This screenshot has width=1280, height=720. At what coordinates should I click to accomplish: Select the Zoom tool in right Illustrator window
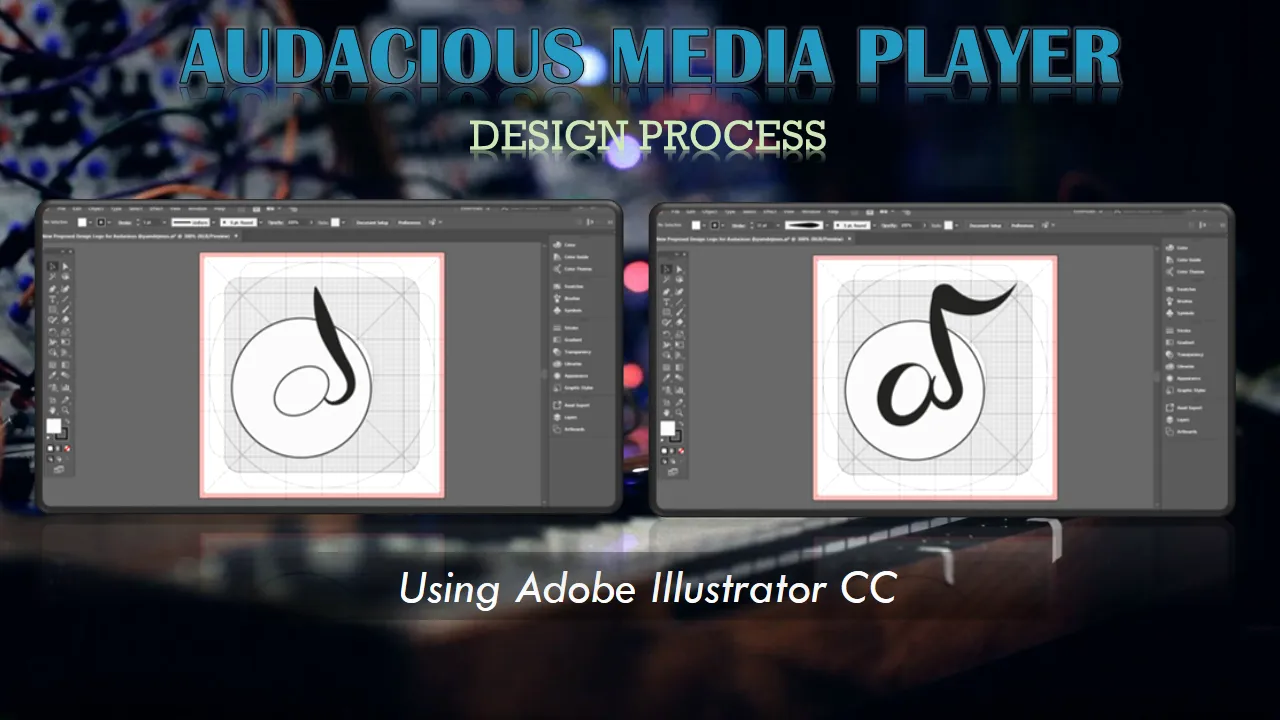click(680, 413)
